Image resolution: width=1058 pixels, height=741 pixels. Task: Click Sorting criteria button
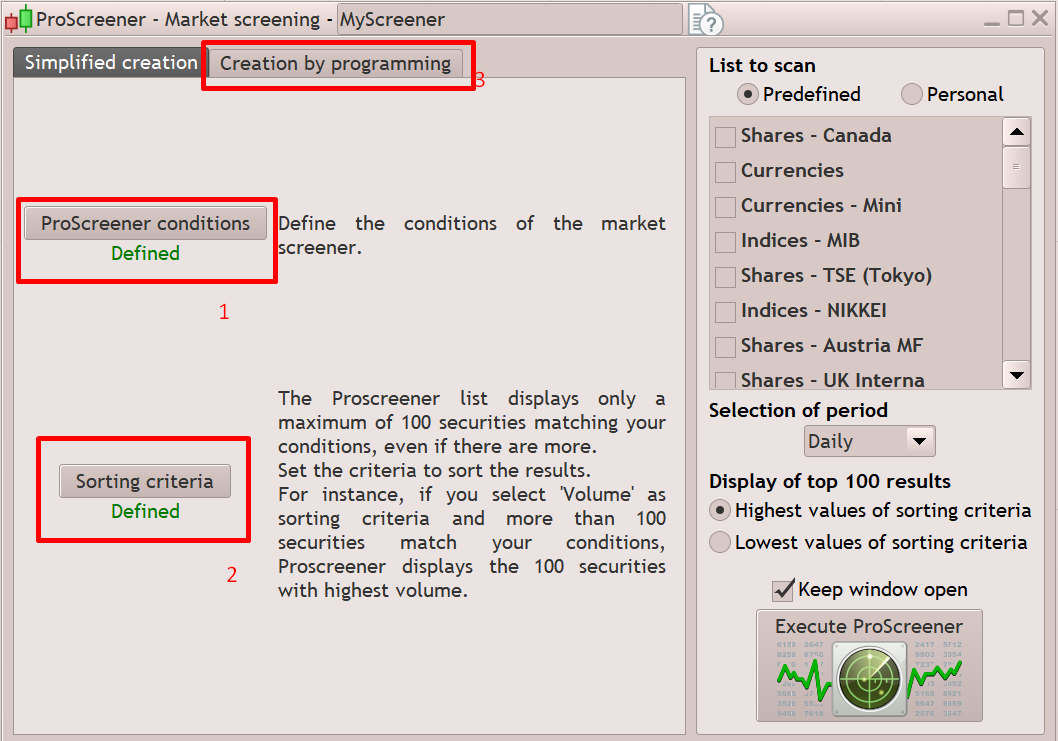[x=144, y=481]
